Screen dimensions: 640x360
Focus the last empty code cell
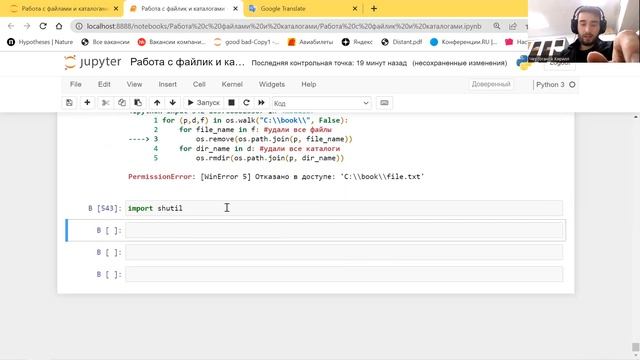coord(344,274)
